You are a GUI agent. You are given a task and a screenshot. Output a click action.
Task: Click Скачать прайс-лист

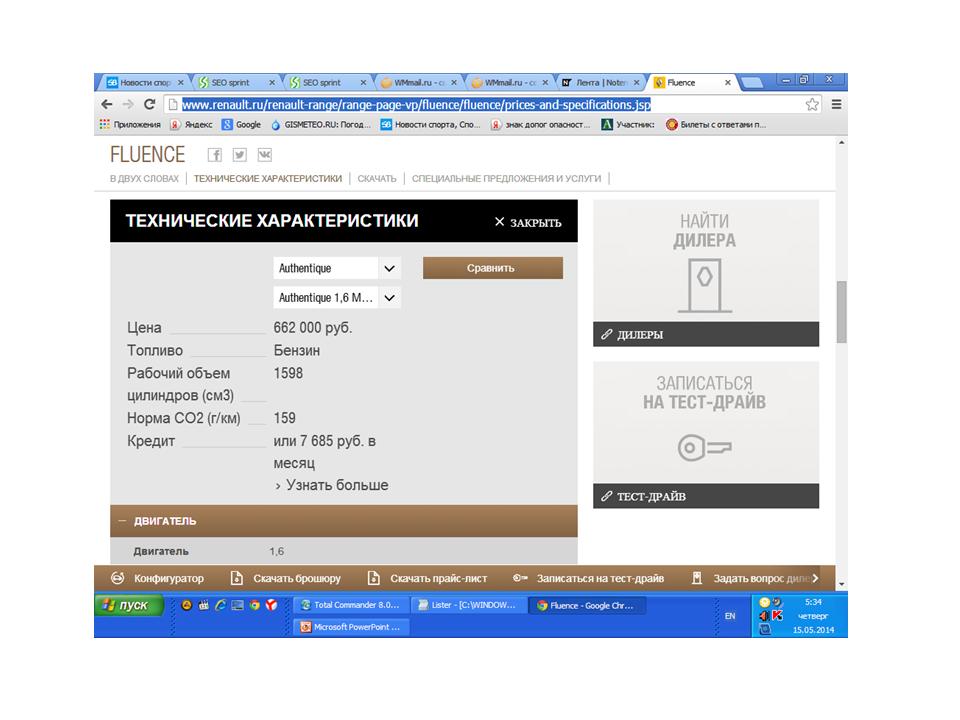[427, 578]
